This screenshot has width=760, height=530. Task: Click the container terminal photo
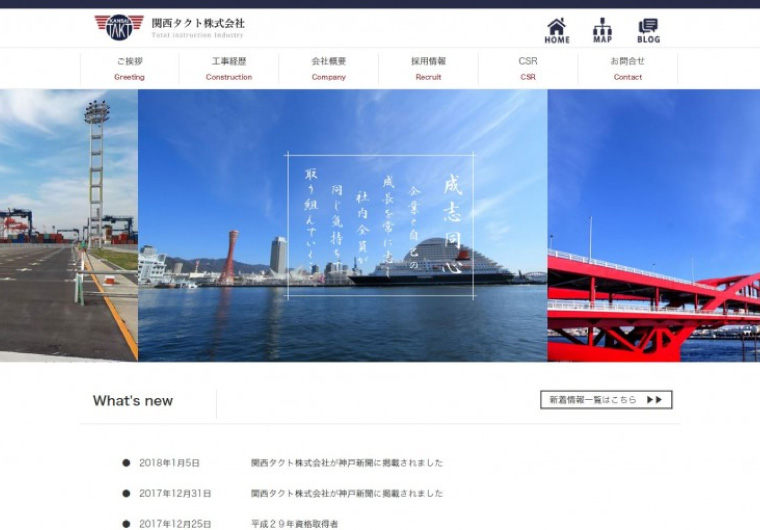69,225
